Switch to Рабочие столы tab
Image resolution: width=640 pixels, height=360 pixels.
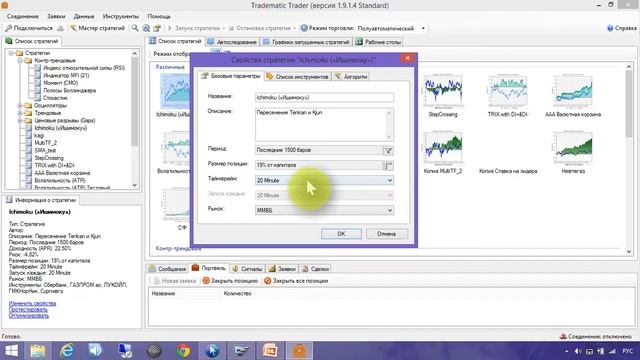click(x=378, y=42)
